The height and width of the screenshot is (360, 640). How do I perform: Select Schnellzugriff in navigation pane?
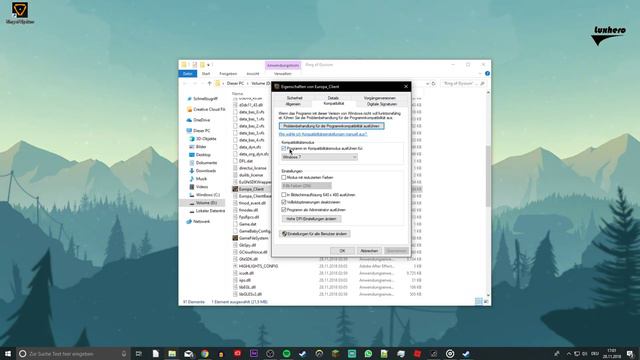205,99
